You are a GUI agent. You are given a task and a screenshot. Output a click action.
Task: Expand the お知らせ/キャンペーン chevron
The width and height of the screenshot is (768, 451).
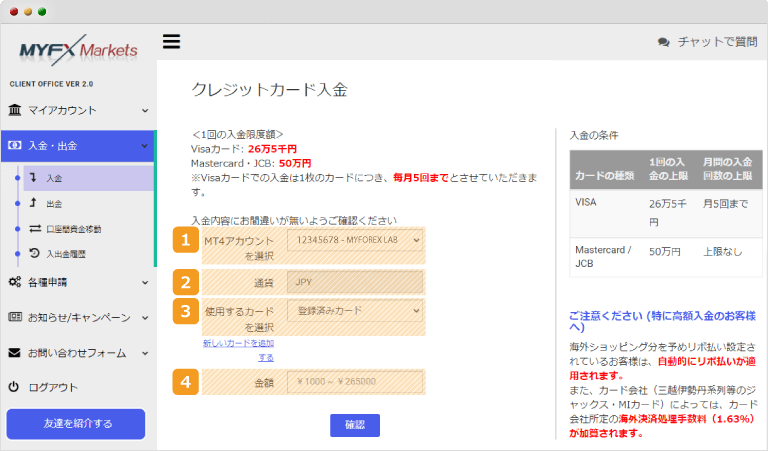point(145,318)
